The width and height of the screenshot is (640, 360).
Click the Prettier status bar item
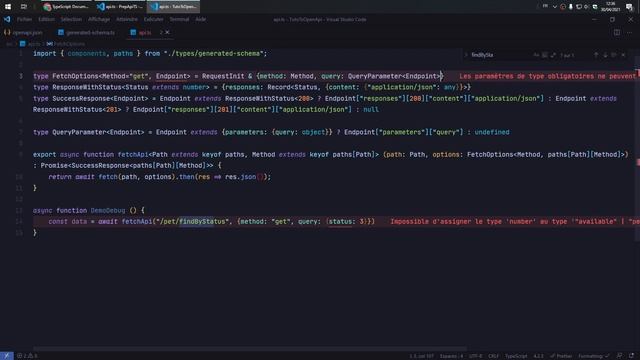click(x=561, y=356)
